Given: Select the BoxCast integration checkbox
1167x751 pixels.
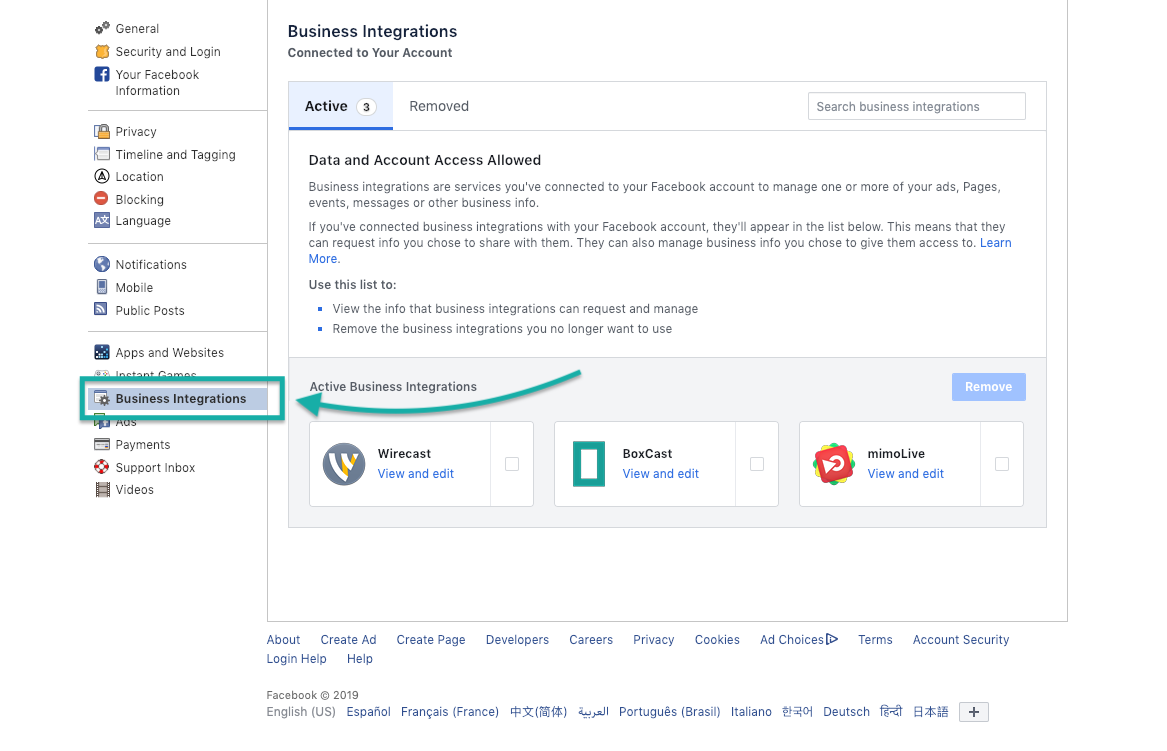Looking at the screenshot, I should click(757, 464).
